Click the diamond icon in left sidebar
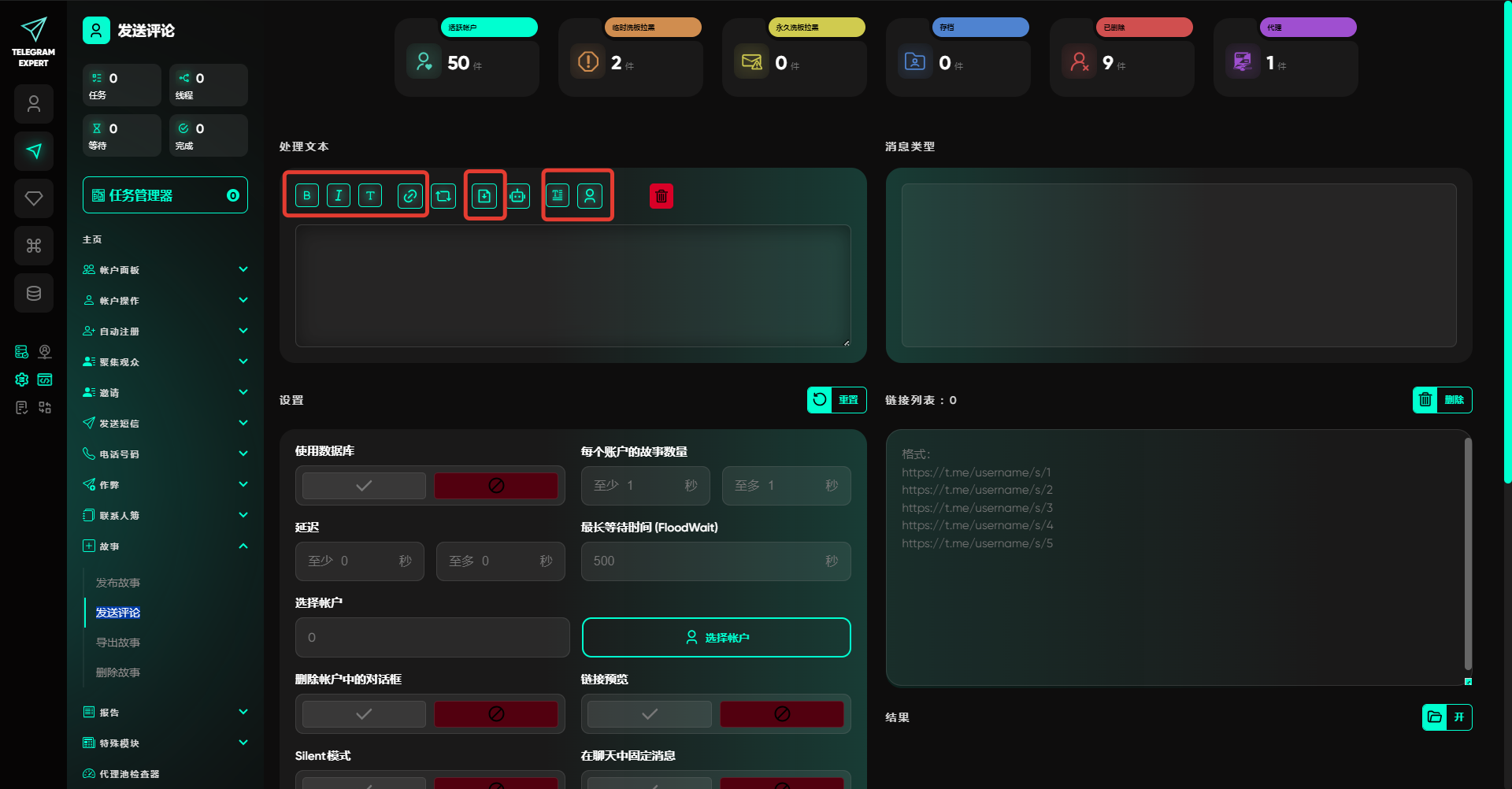 (x=34, y=198)
